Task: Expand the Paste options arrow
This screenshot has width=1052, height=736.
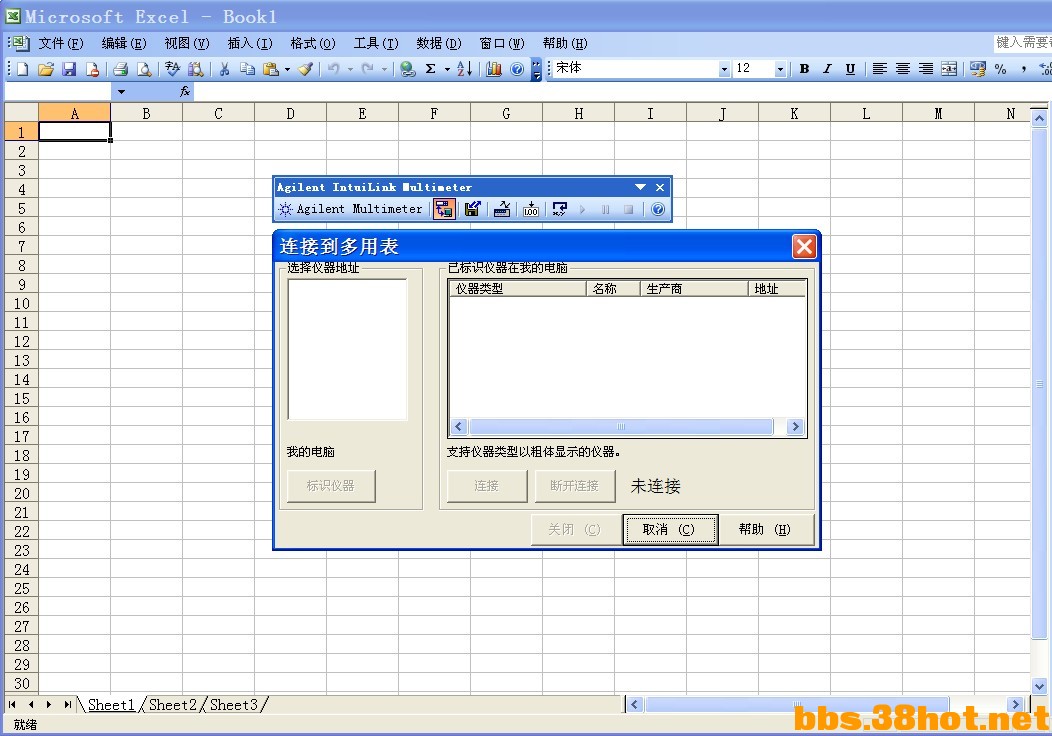Action: pyautogui.click(x=287, y=69)
